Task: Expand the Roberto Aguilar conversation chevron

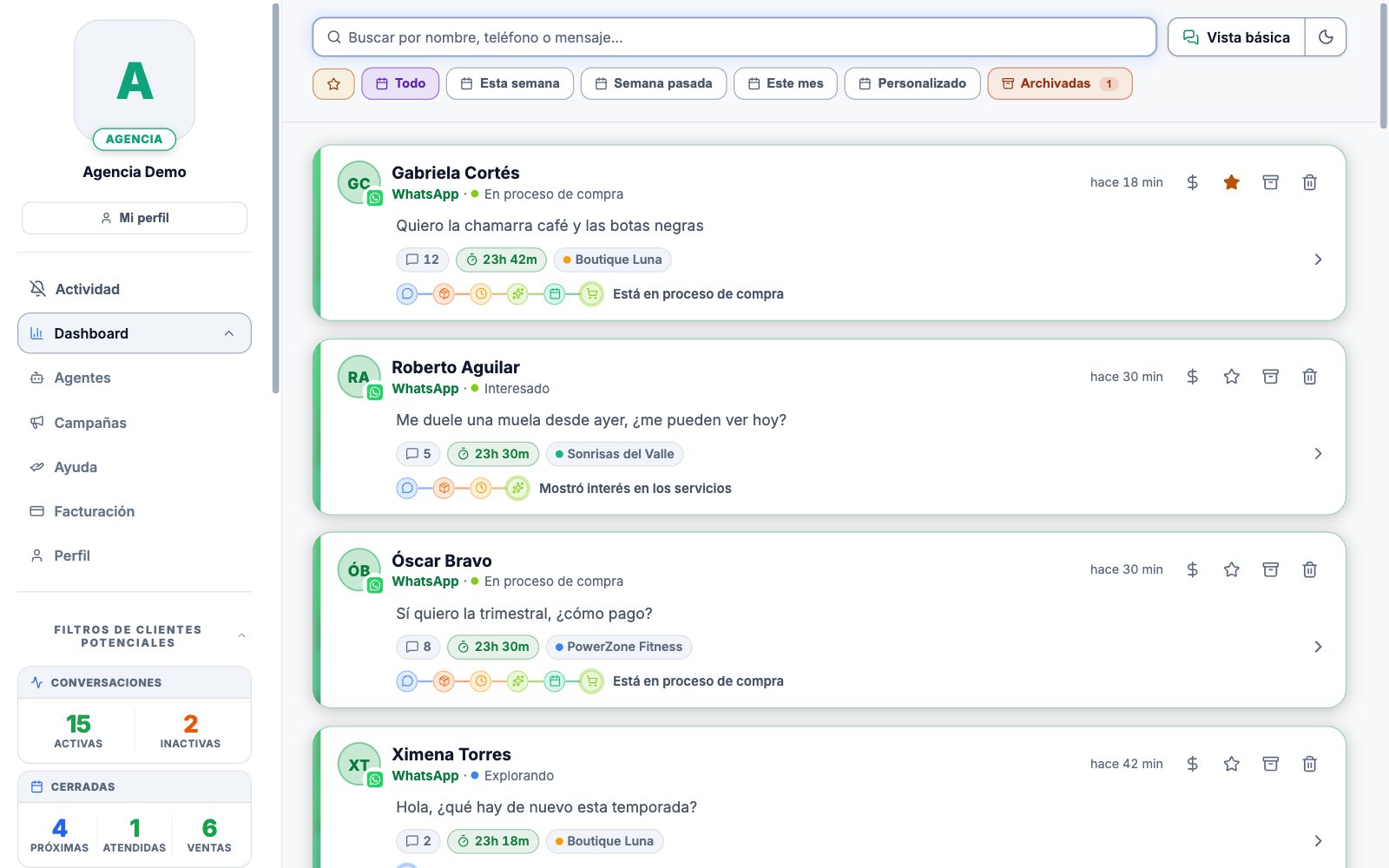Action: [1318, 454]
